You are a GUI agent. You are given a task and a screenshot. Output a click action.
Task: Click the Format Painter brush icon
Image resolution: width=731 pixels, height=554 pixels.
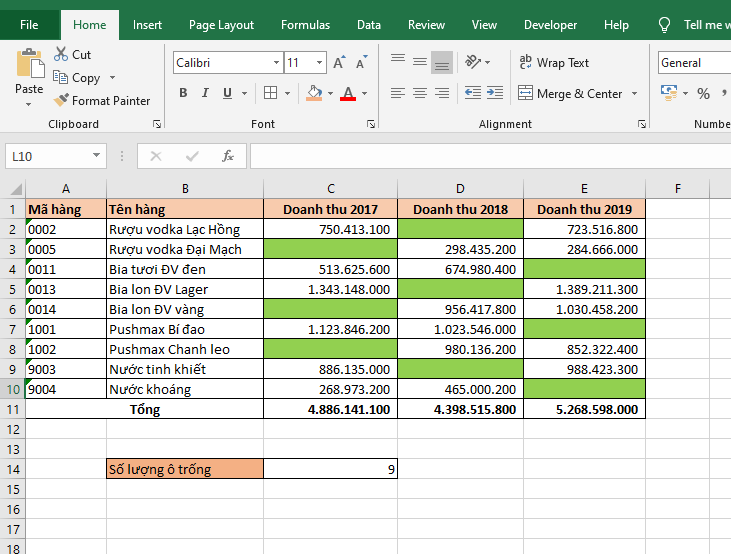coord(61,100)
